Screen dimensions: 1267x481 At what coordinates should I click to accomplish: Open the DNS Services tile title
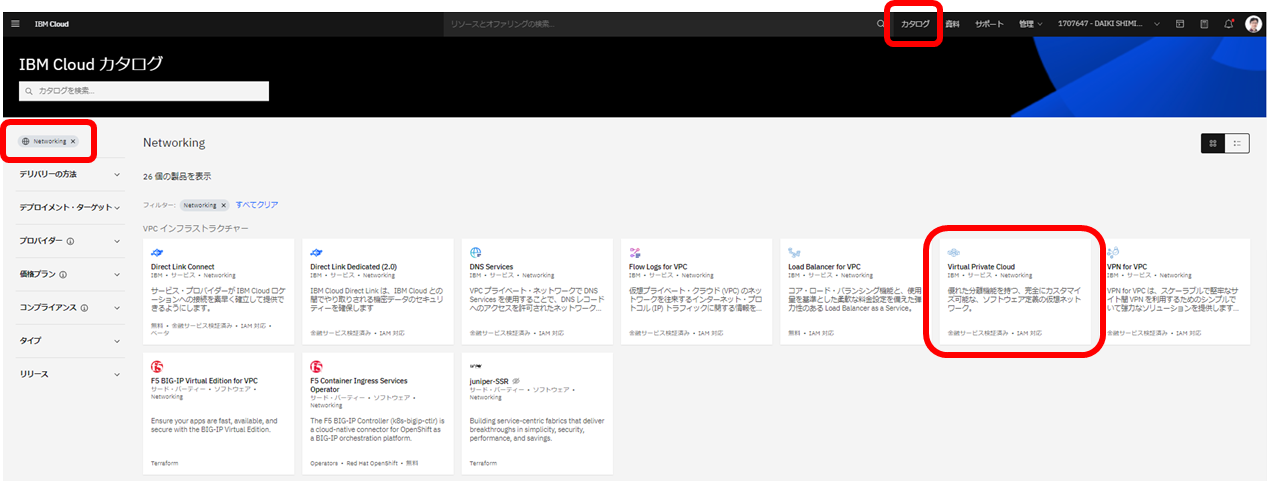[491, 267]
